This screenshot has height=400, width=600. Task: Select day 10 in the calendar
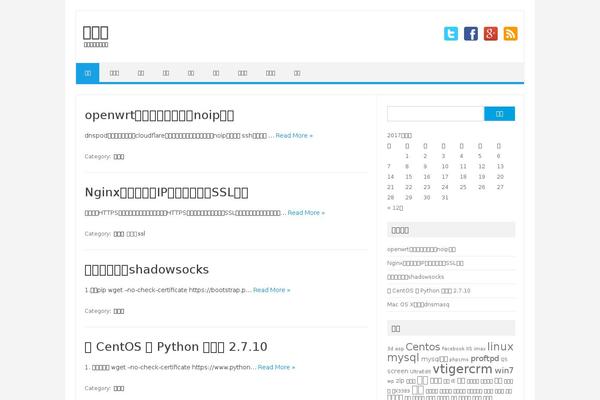[x=445, y=167]
